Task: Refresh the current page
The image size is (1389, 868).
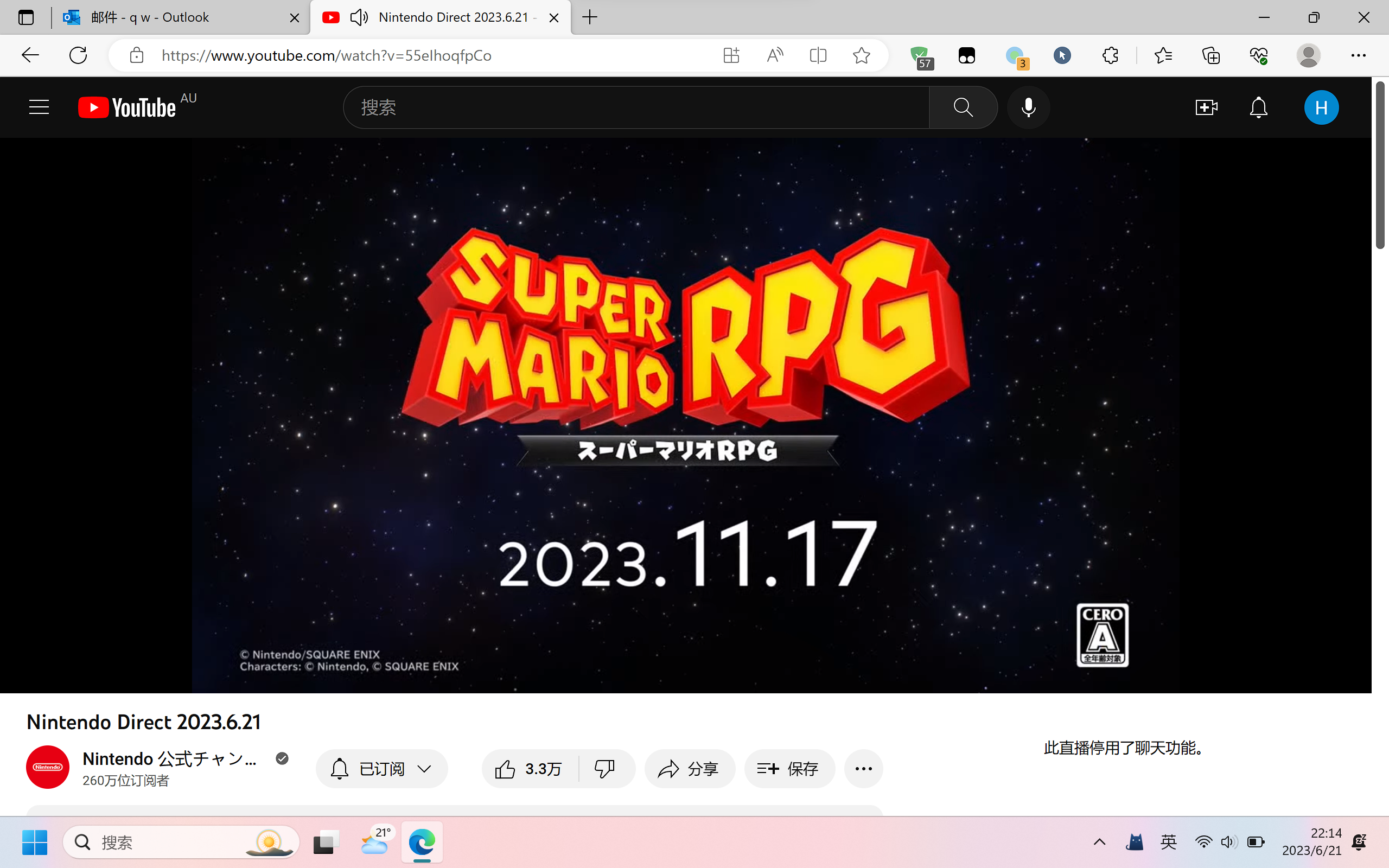Action: coord(78,55)
